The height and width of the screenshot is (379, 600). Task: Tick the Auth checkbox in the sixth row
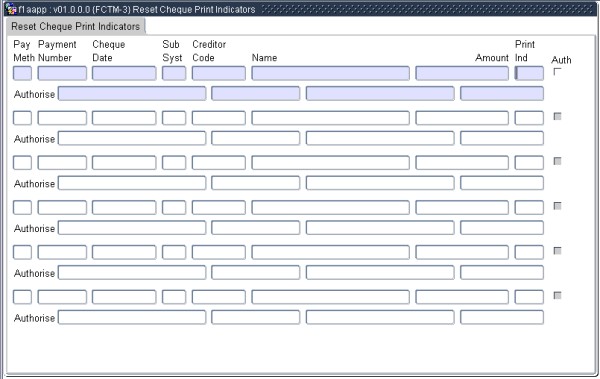(x=557, y=296)
